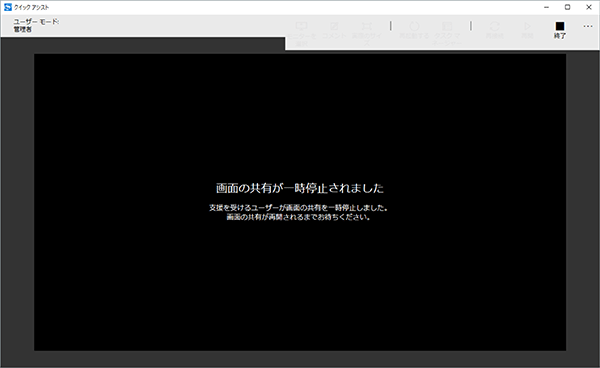Click the 再接続 reconnect icon
This screenshot has width=600, height=368.
point(495,26)
